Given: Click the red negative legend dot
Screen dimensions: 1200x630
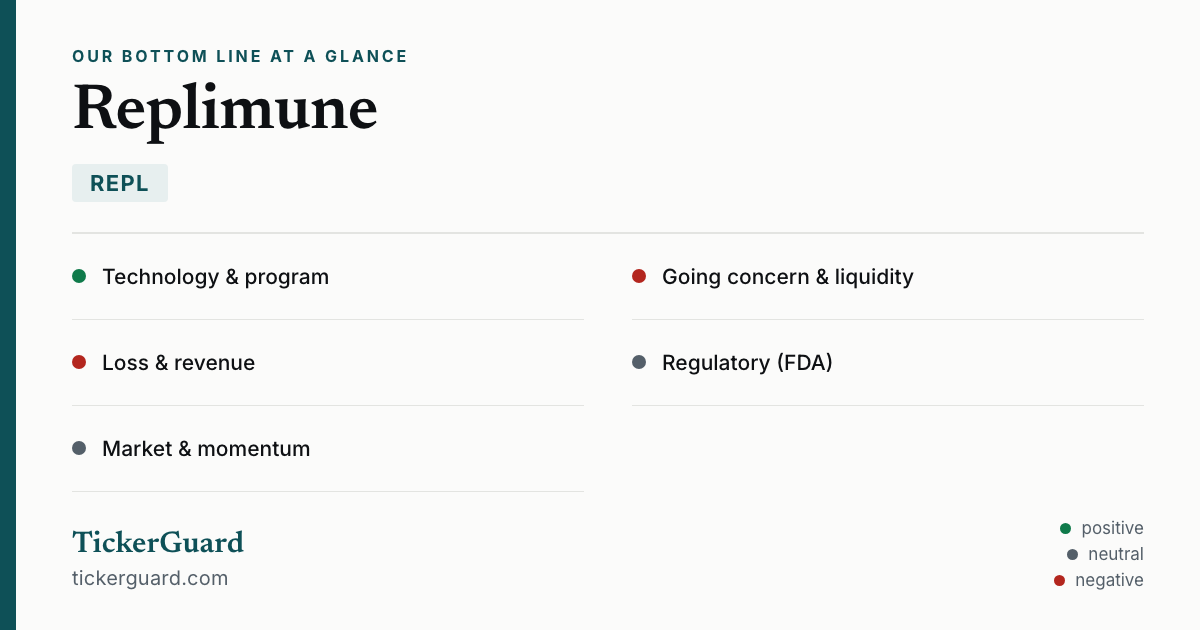Looking at the screenshot, I should coord(1059,580).
